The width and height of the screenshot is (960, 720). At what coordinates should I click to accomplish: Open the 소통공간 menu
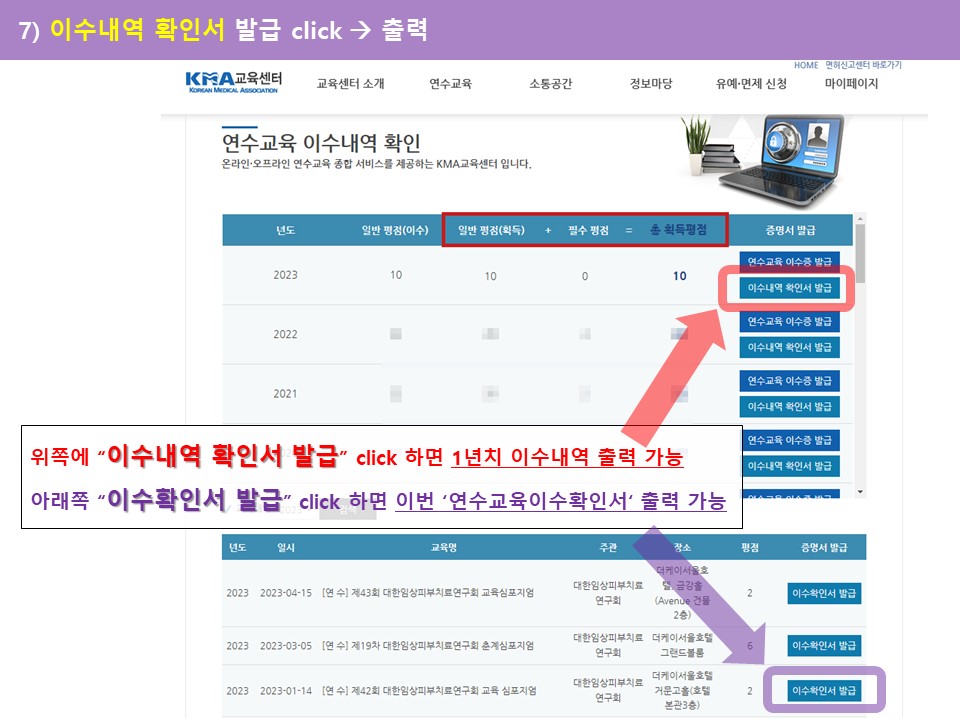click(x=550, y=84)
